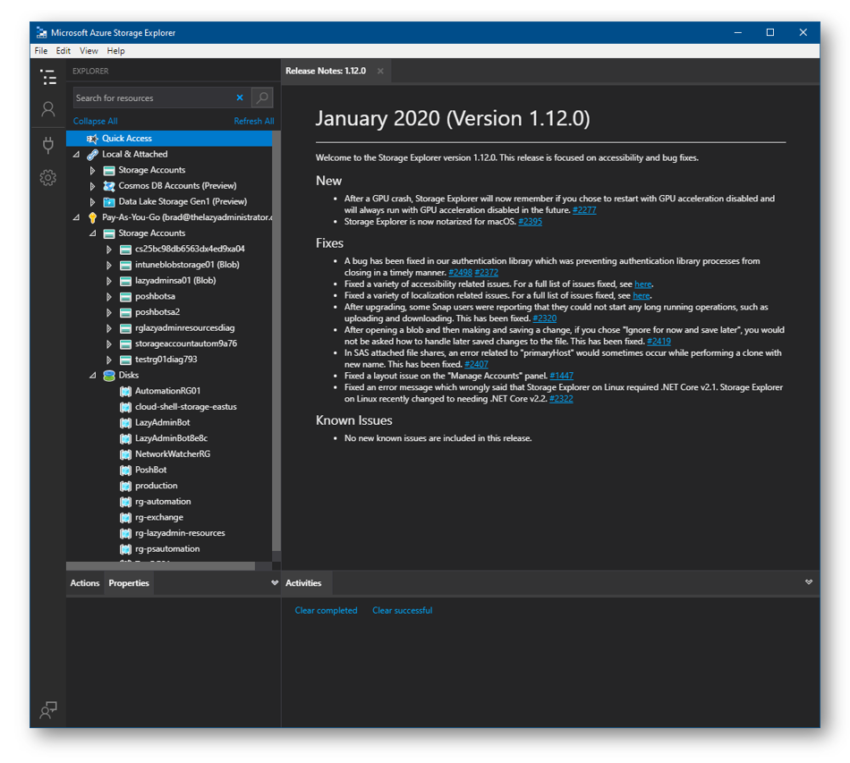Expand the storageaccountautom9a76 account
Viewport: 850px width, 763px height.
[109, 344]
